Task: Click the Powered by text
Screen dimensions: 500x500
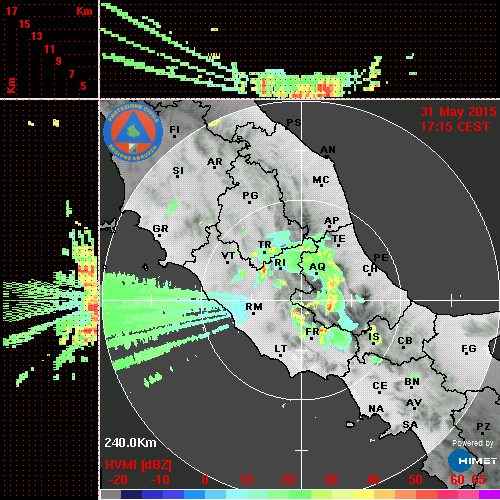Action: tap(473, 443)
